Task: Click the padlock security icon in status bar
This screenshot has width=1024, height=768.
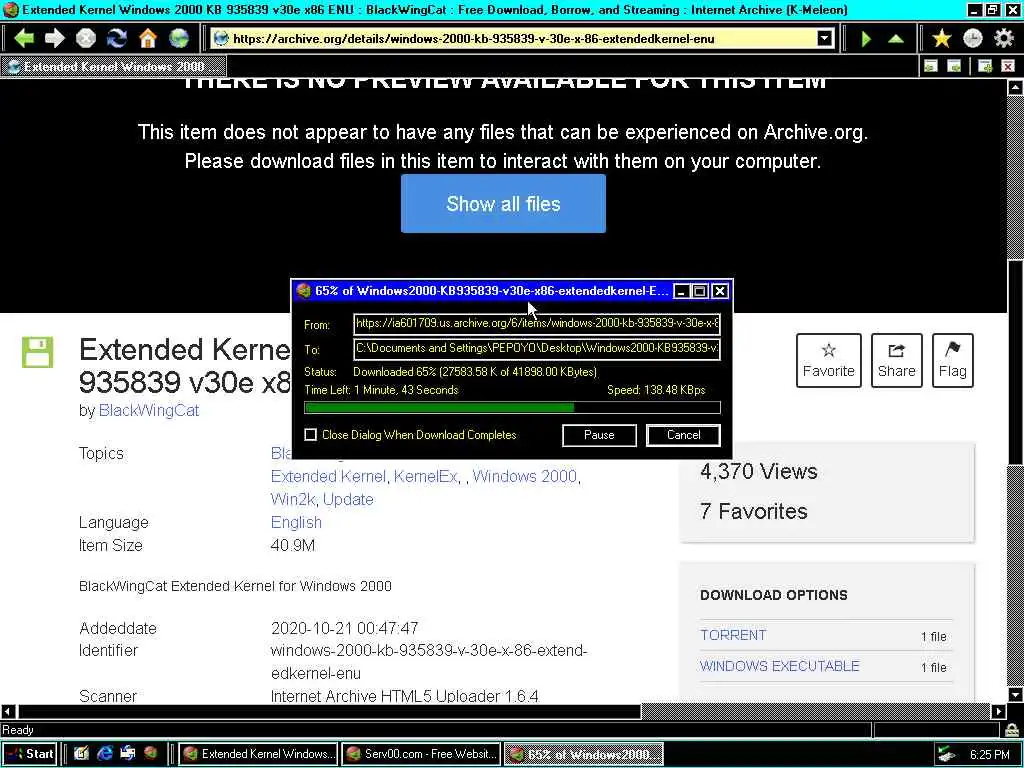Action: (1012, 729)
